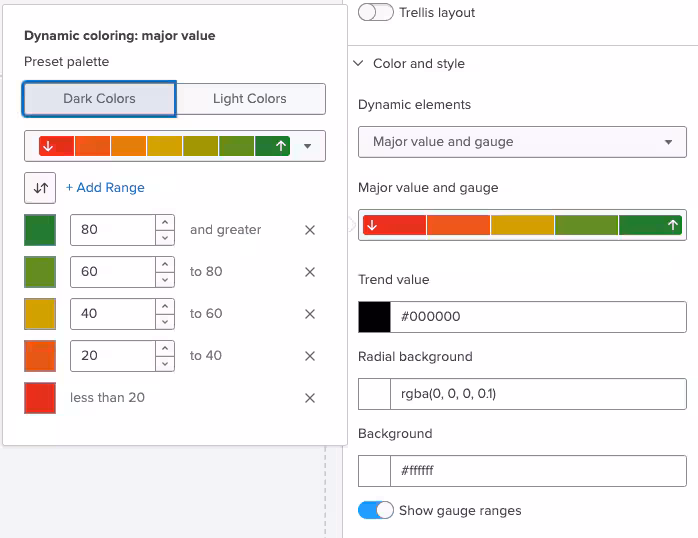
Task: Remove the less than 20 range
Action: point(310,398)
